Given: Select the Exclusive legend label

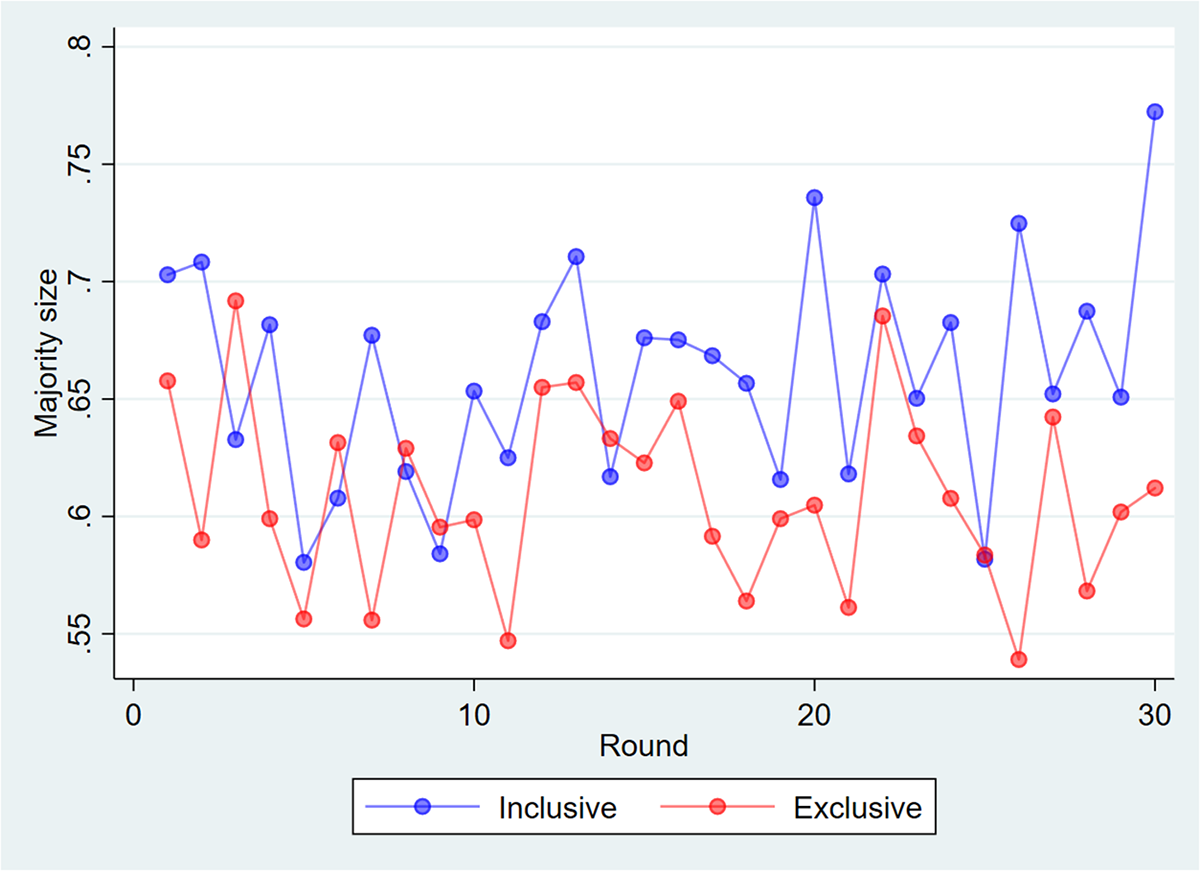Looking at the screenshot, I should 857,808.
